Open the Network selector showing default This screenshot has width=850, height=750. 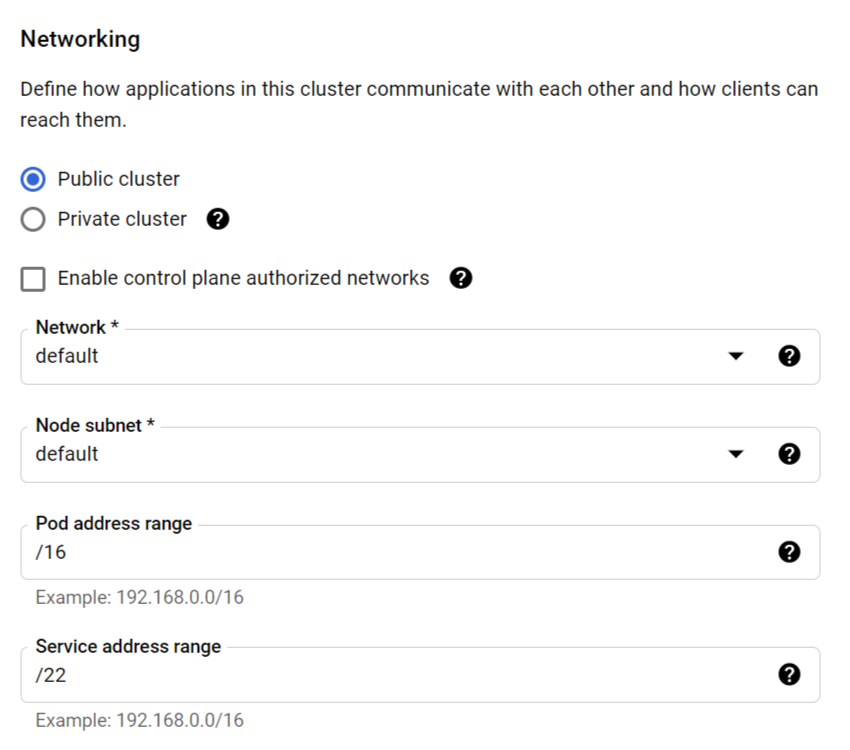[420, 357]
